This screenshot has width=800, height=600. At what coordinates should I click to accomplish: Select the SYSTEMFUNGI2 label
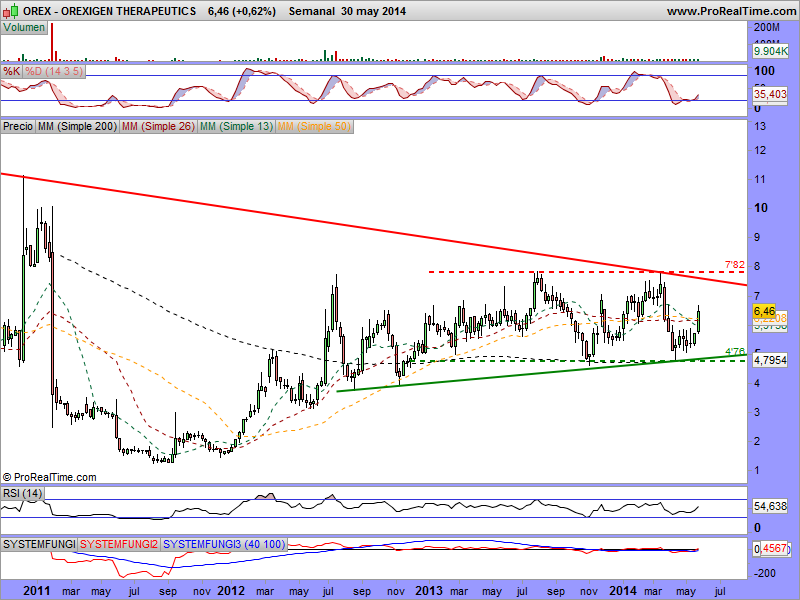119,544
